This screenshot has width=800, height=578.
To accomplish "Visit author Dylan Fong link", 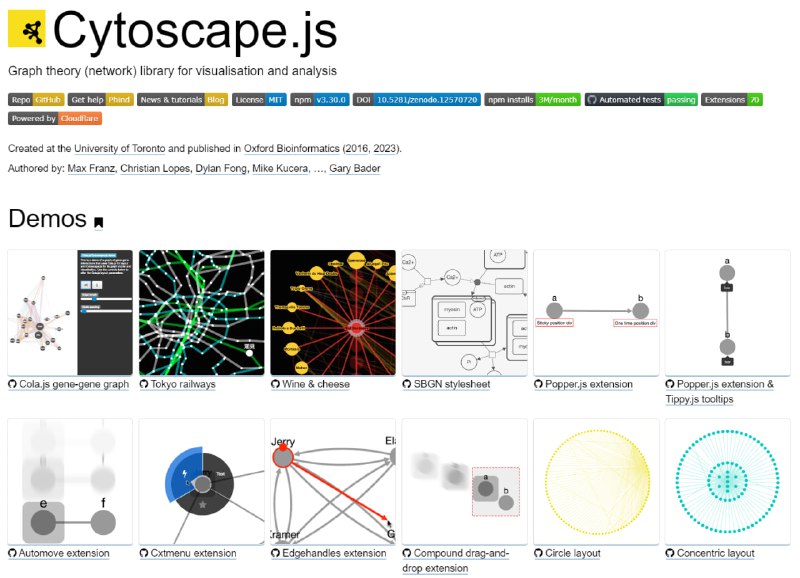I will (x=221, y=168).
